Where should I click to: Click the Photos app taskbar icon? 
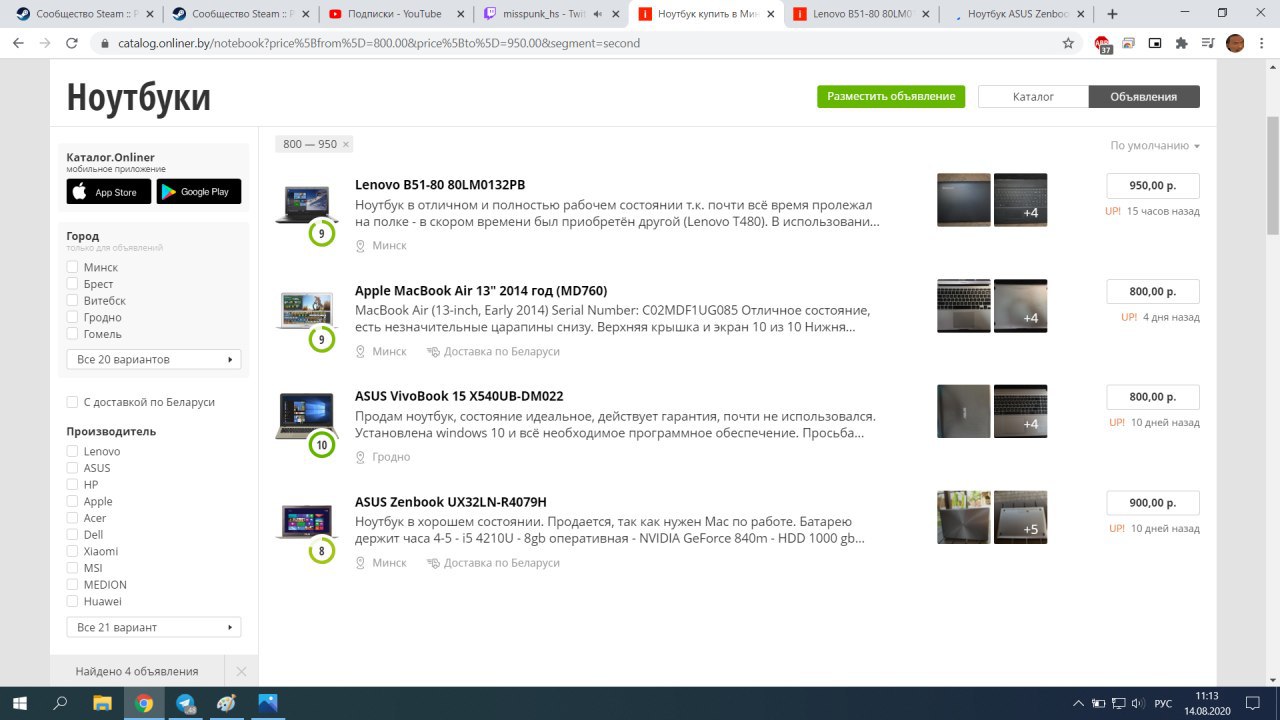(268, 703)
